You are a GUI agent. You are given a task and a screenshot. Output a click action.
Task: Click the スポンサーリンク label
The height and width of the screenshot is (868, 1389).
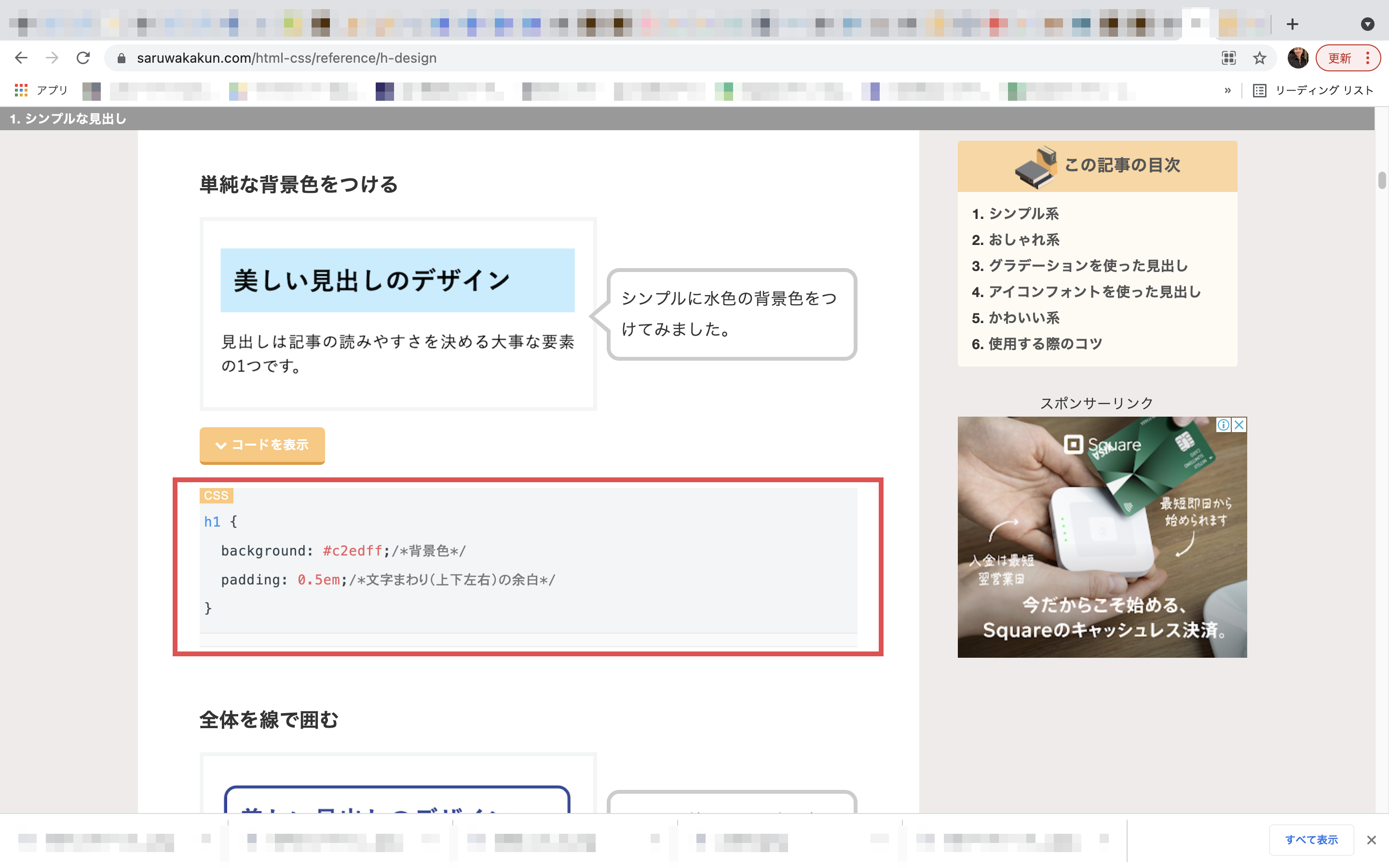coord(1096,403)
